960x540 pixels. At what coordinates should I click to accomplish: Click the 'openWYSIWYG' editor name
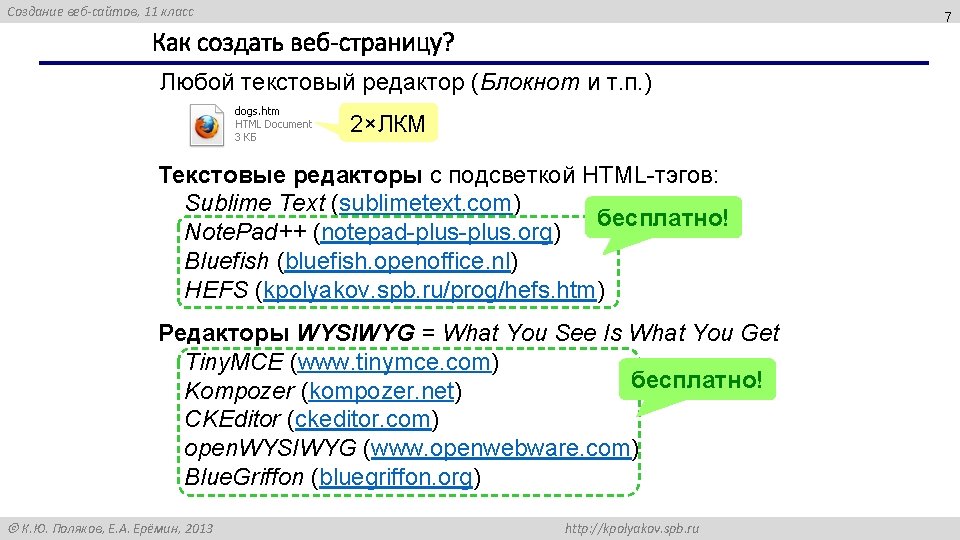270,448
